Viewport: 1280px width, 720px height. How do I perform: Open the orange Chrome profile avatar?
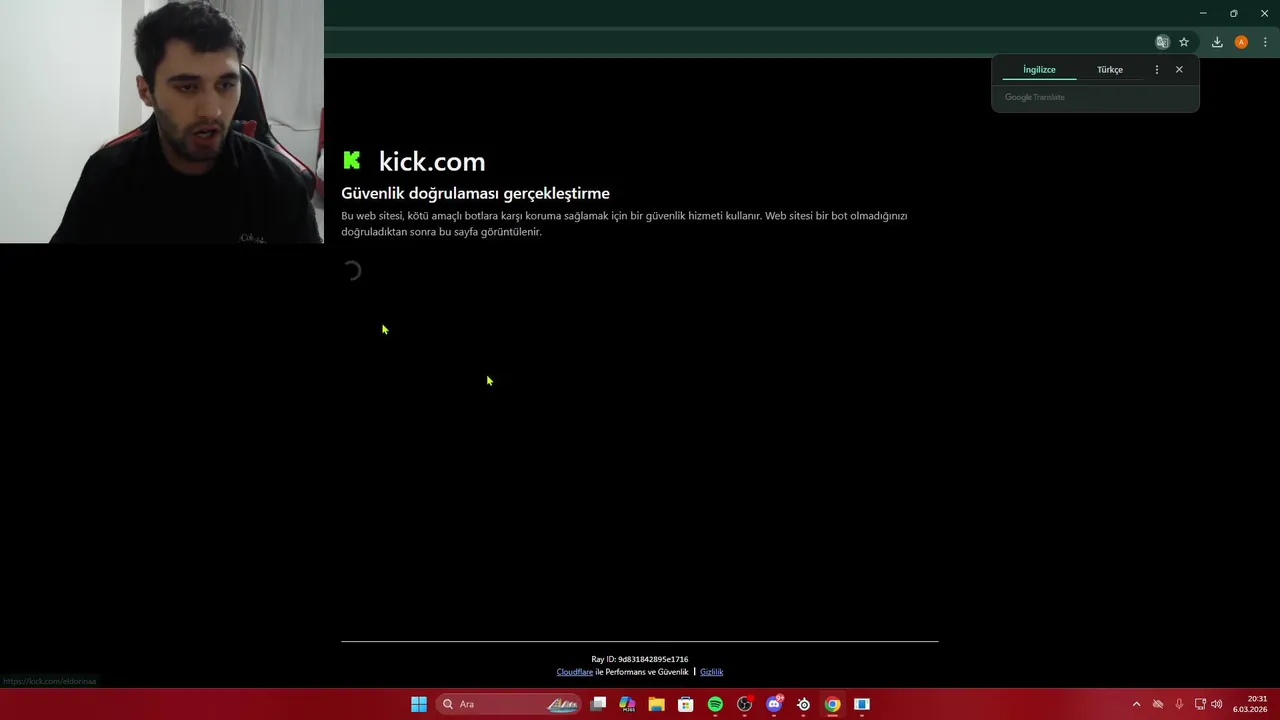tap(1241, 42)
